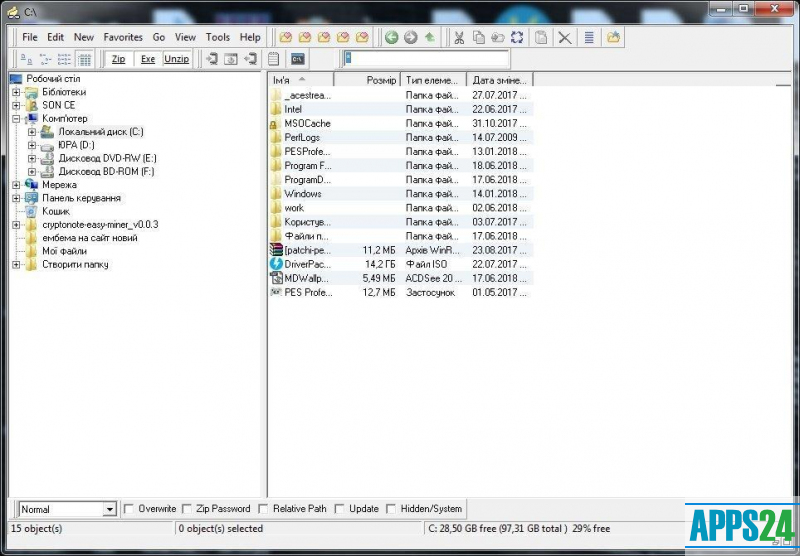
Task: Open the command prompt icon
Action: [297, 59]
